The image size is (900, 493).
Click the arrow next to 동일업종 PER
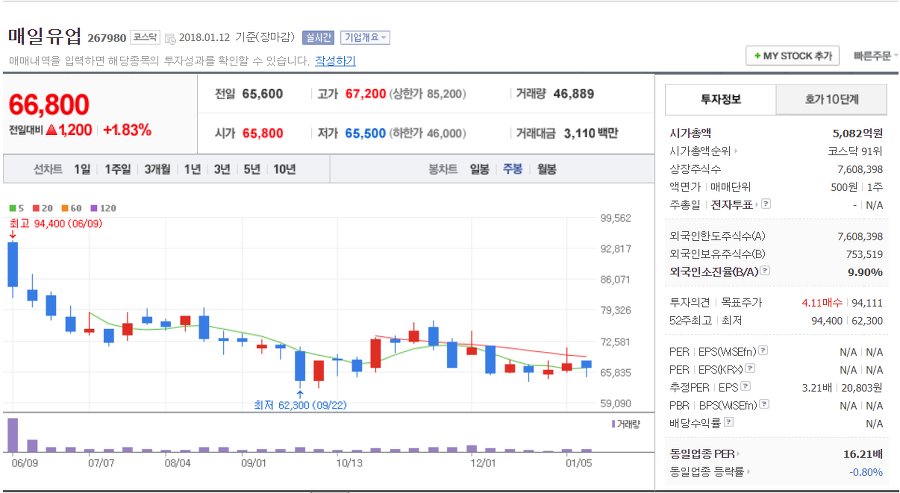click(738, 455)
